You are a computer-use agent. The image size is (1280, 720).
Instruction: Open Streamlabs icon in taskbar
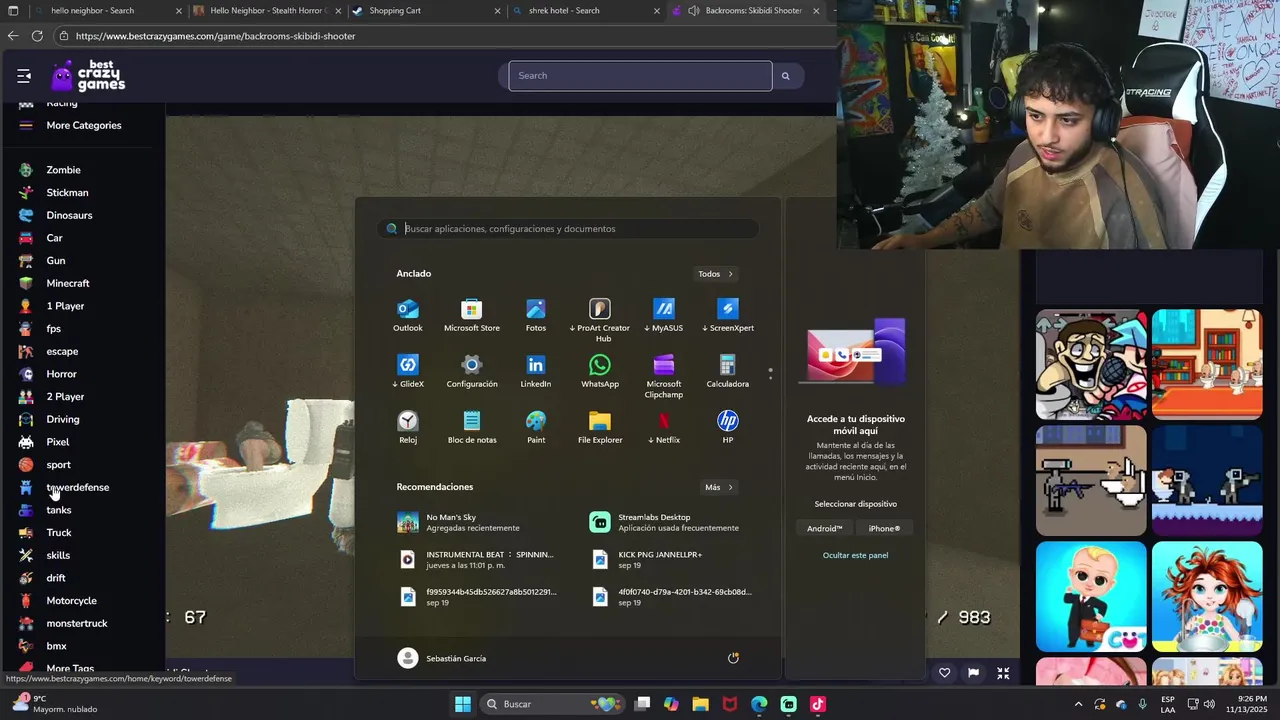[788, 704]
